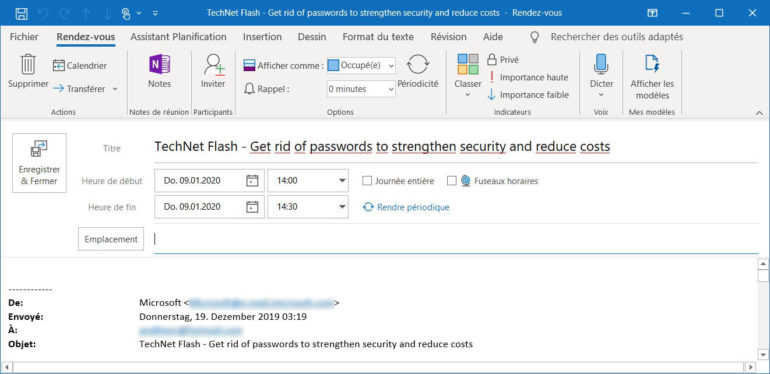
Task: Open the end date calendar picker icon
Action: tap(252, 207)
